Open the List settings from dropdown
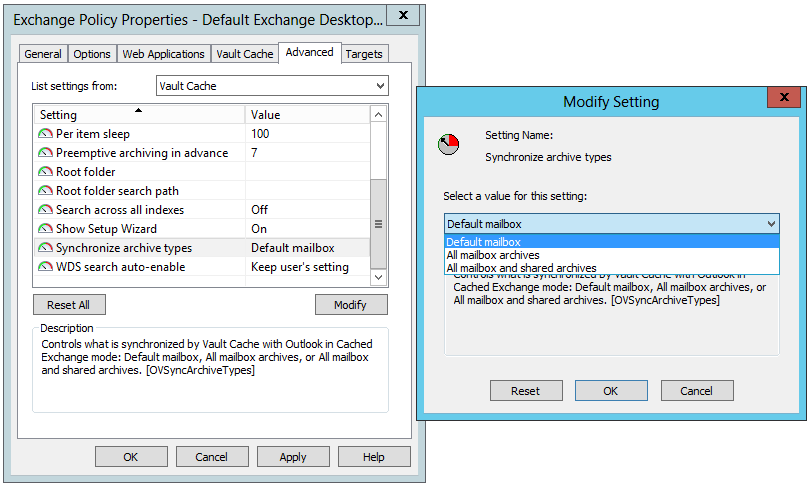The height and width of the screenshot is (485, 809). tap(272, 87)
